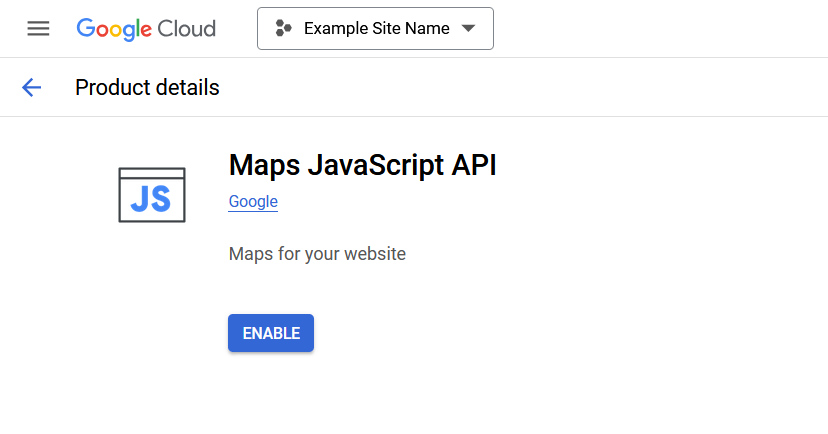Open the Google publisher link
Viewport: 828px width, 434px height.
(253, 202)
